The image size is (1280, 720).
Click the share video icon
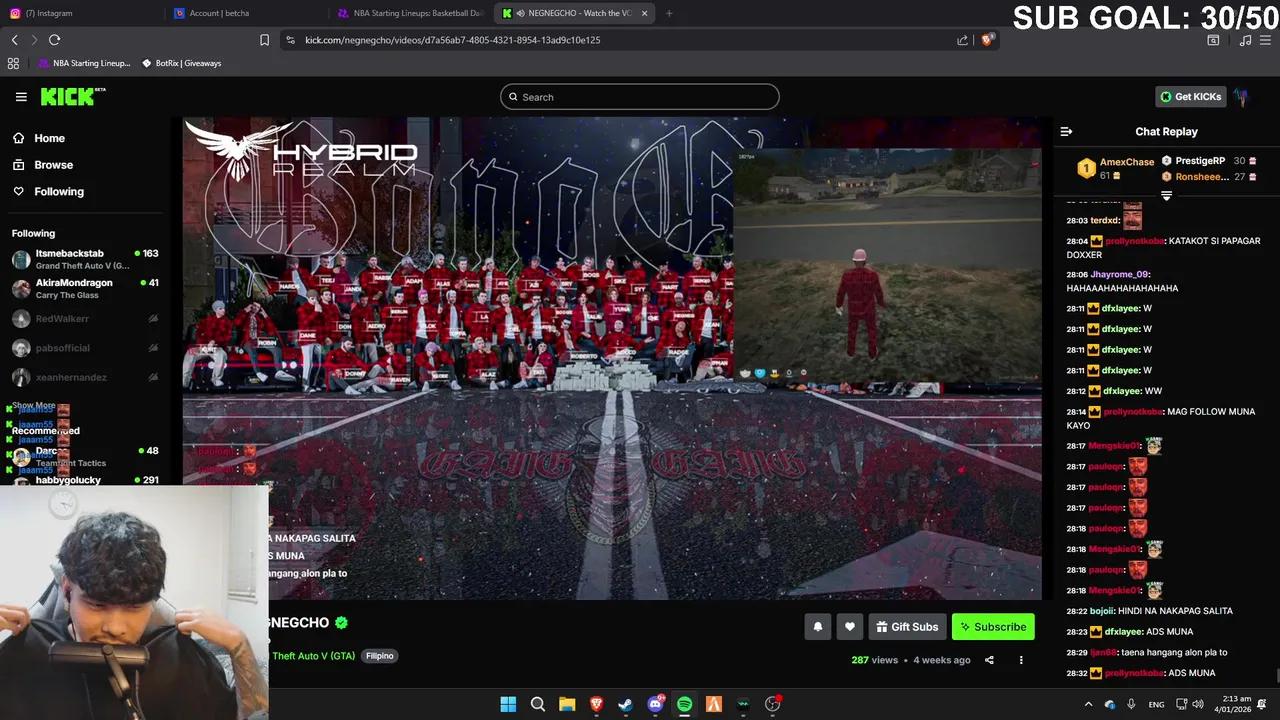click(x=989, y=660)
